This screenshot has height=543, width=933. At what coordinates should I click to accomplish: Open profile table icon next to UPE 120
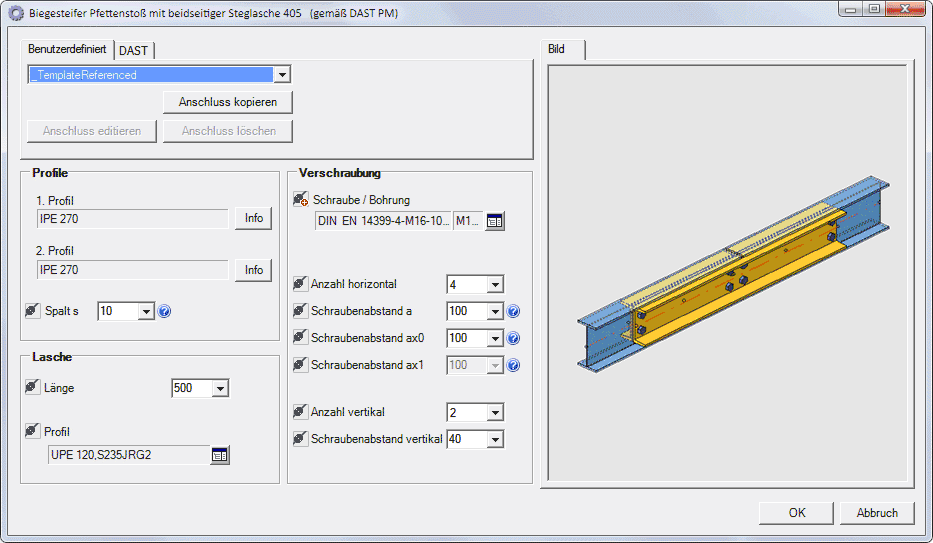tap(220, 456)
